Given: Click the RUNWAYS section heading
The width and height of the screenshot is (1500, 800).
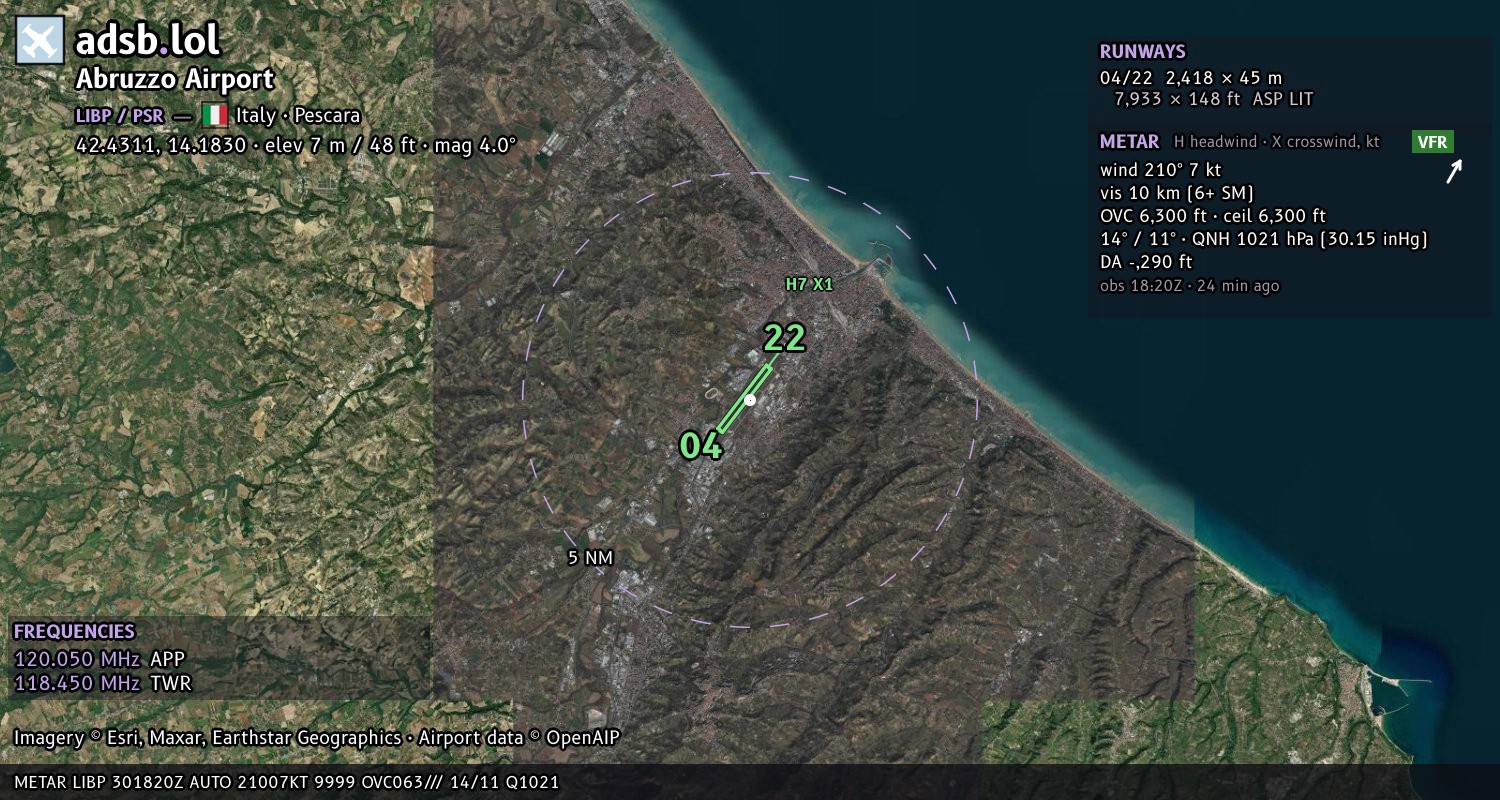Looking at the screenshot, I should (x=1143, y=52).
